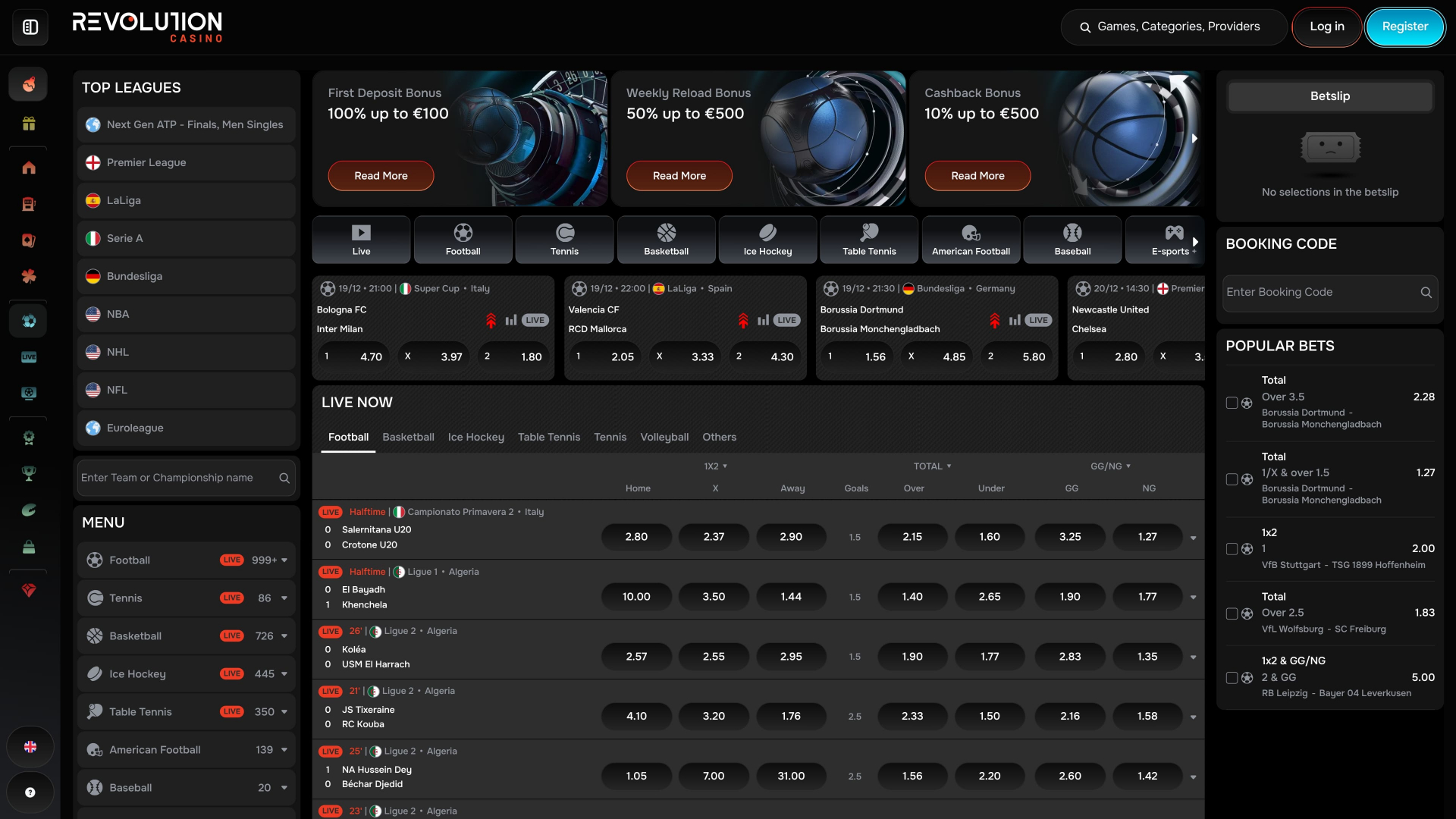Click Read More on the Weekly Reload Bonus
Screen dimensions: 1456x819
pyautogui.click(x=679, y=175)
